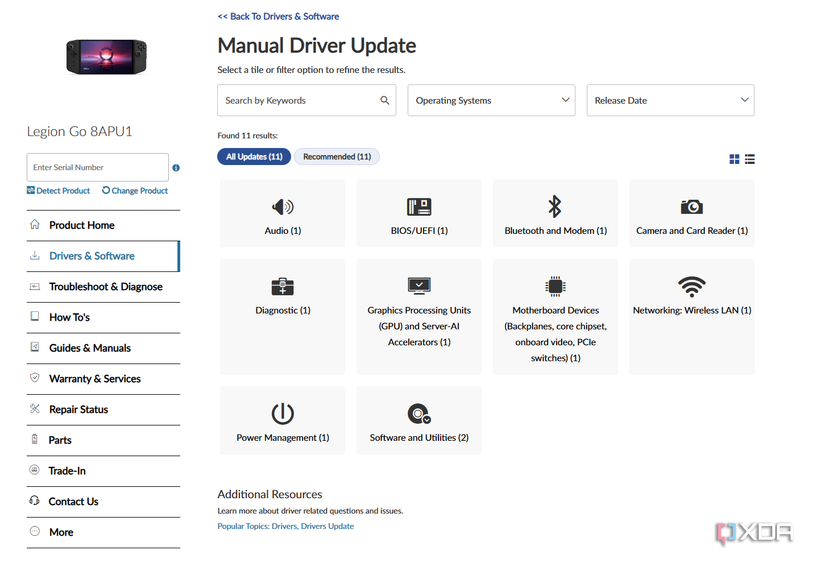Click the search magnifier icon
The height and width of the screenshot is (578, 825).
[x=385, y=100]
